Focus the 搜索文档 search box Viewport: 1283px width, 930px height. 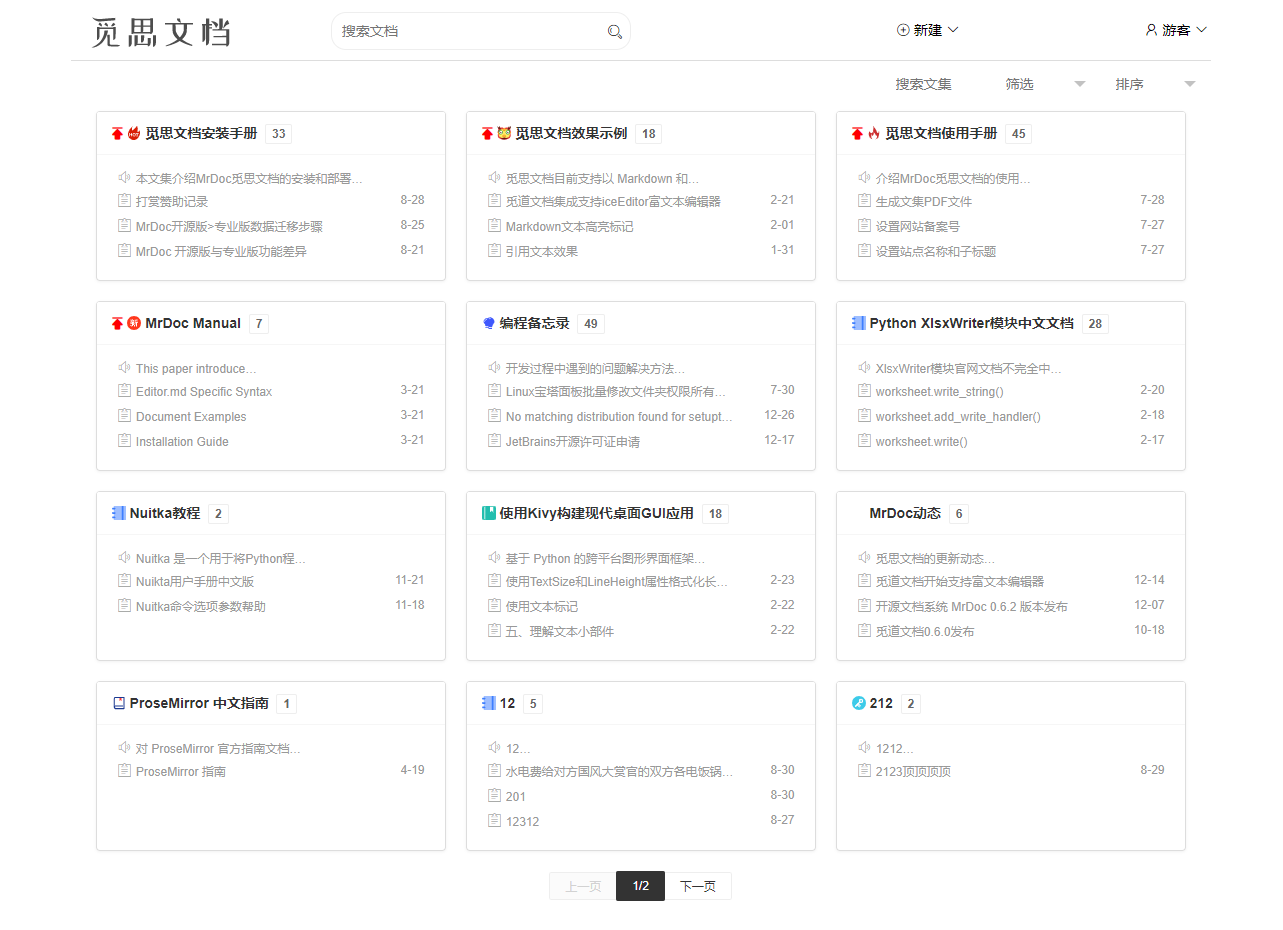point(470,31)
